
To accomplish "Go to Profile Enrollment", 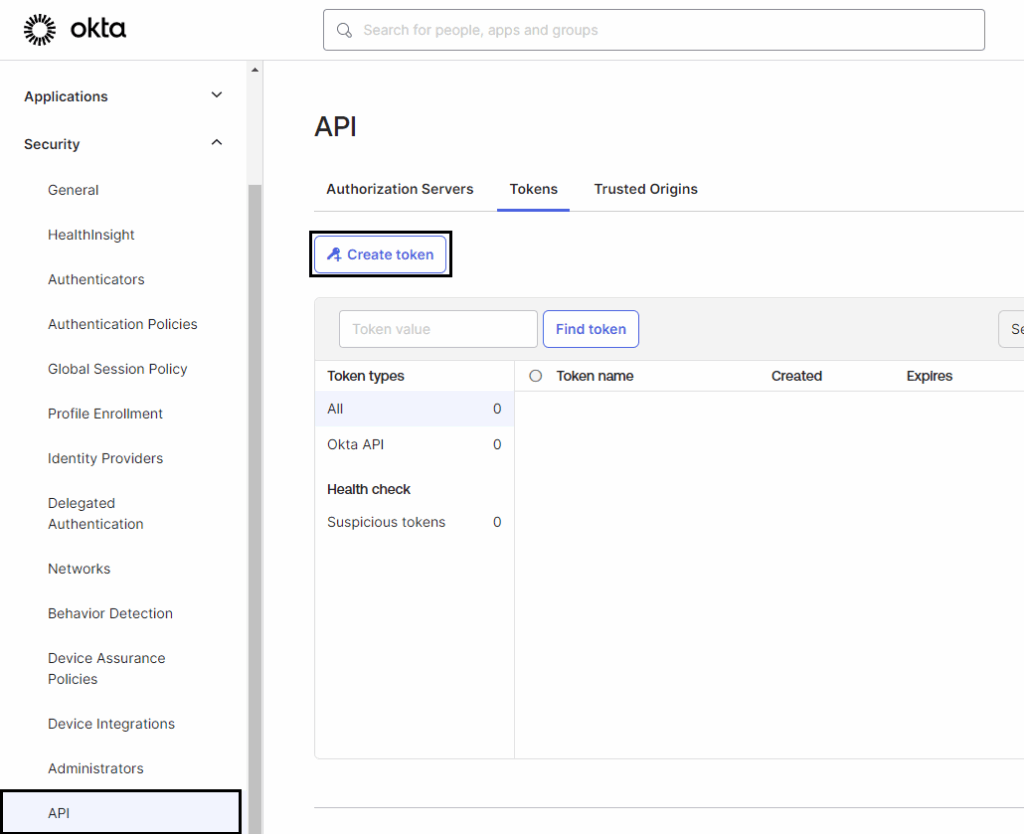I will coord(105,414).
